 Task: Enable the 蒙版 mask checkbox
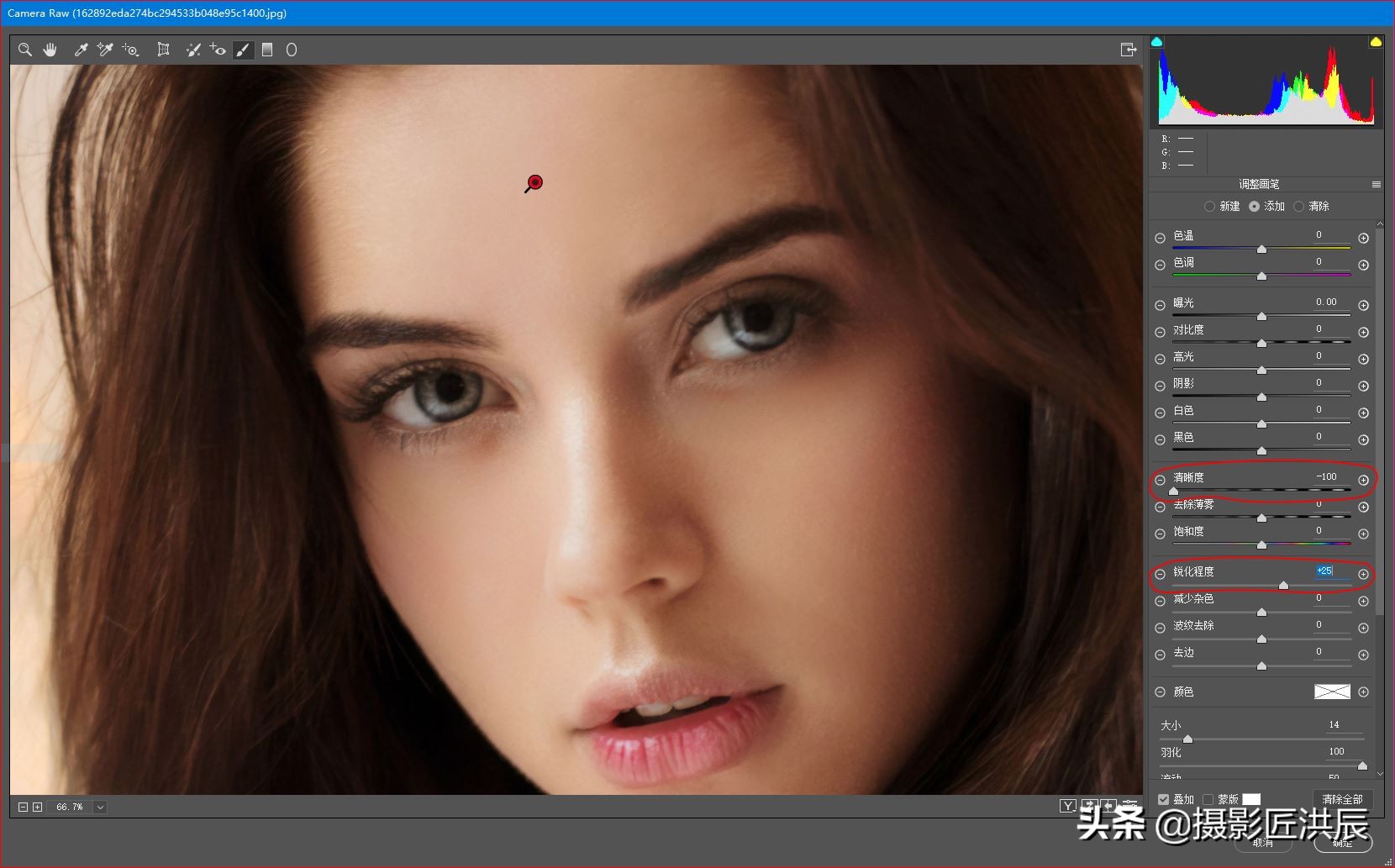click(x=1208, y=799)
